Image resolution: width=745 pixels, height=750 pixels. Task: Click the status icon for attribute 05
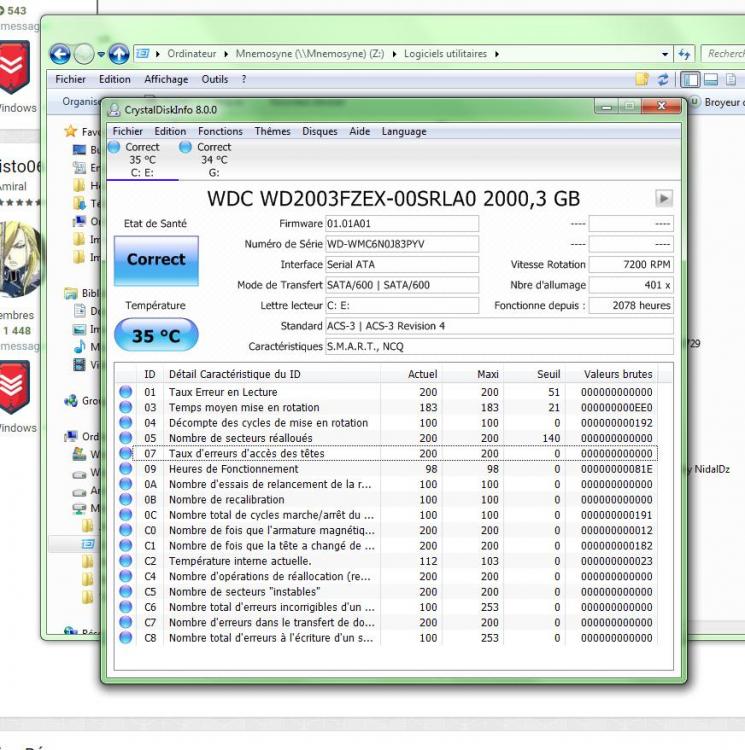click(126, 438)
